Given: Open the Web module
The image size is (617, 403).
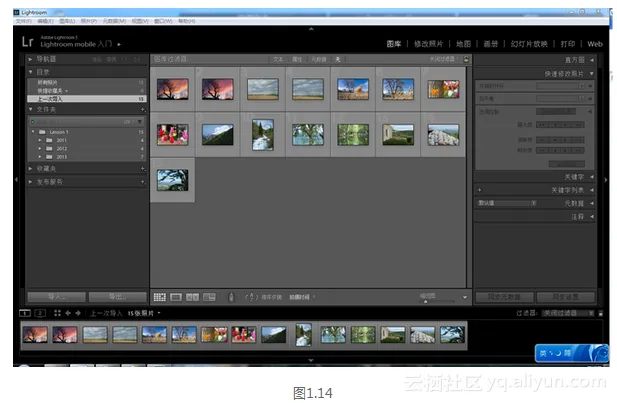Looking at the screenshot, I should (595, 44).
